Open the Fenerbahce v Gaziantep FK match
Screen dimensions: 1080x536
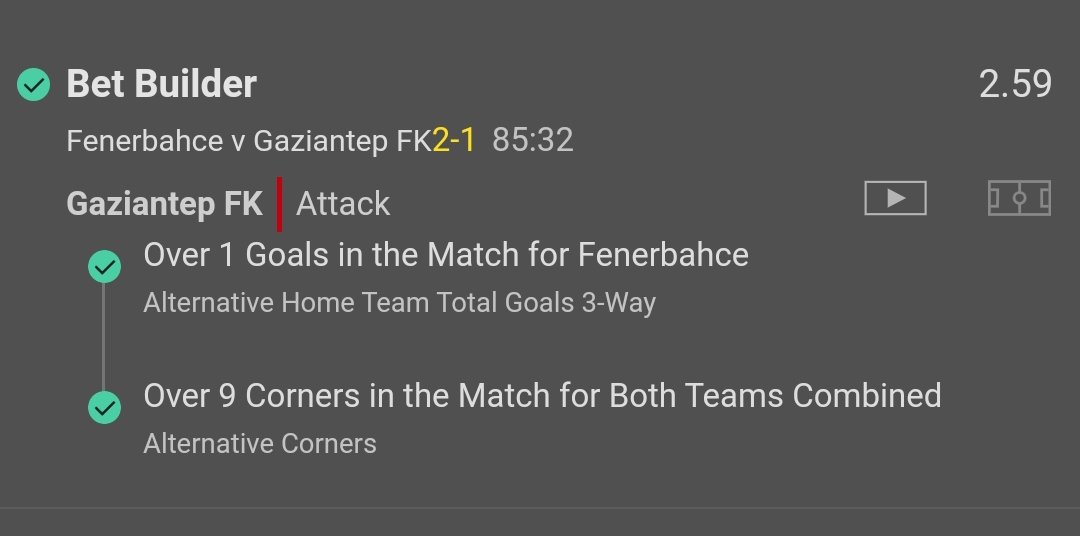249,141
